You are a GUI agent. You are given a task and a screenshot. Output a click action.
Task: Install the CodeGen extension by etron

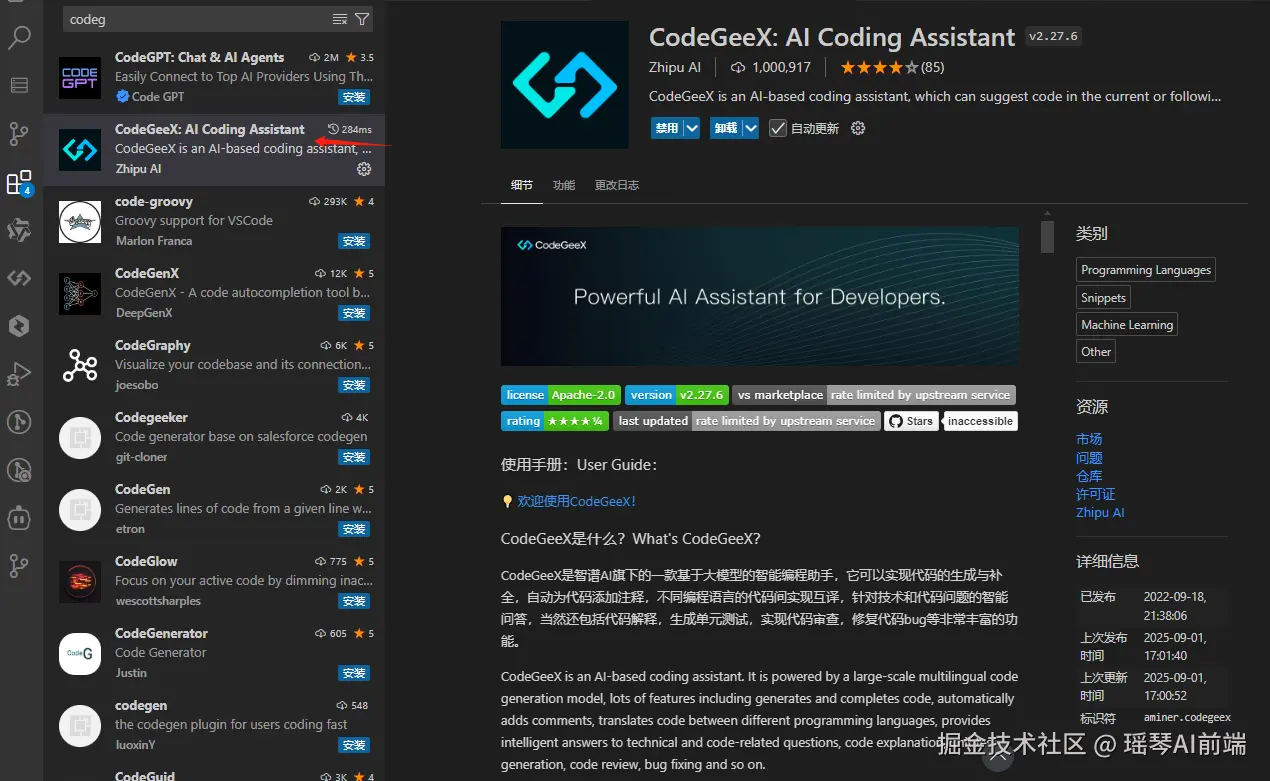354,529
